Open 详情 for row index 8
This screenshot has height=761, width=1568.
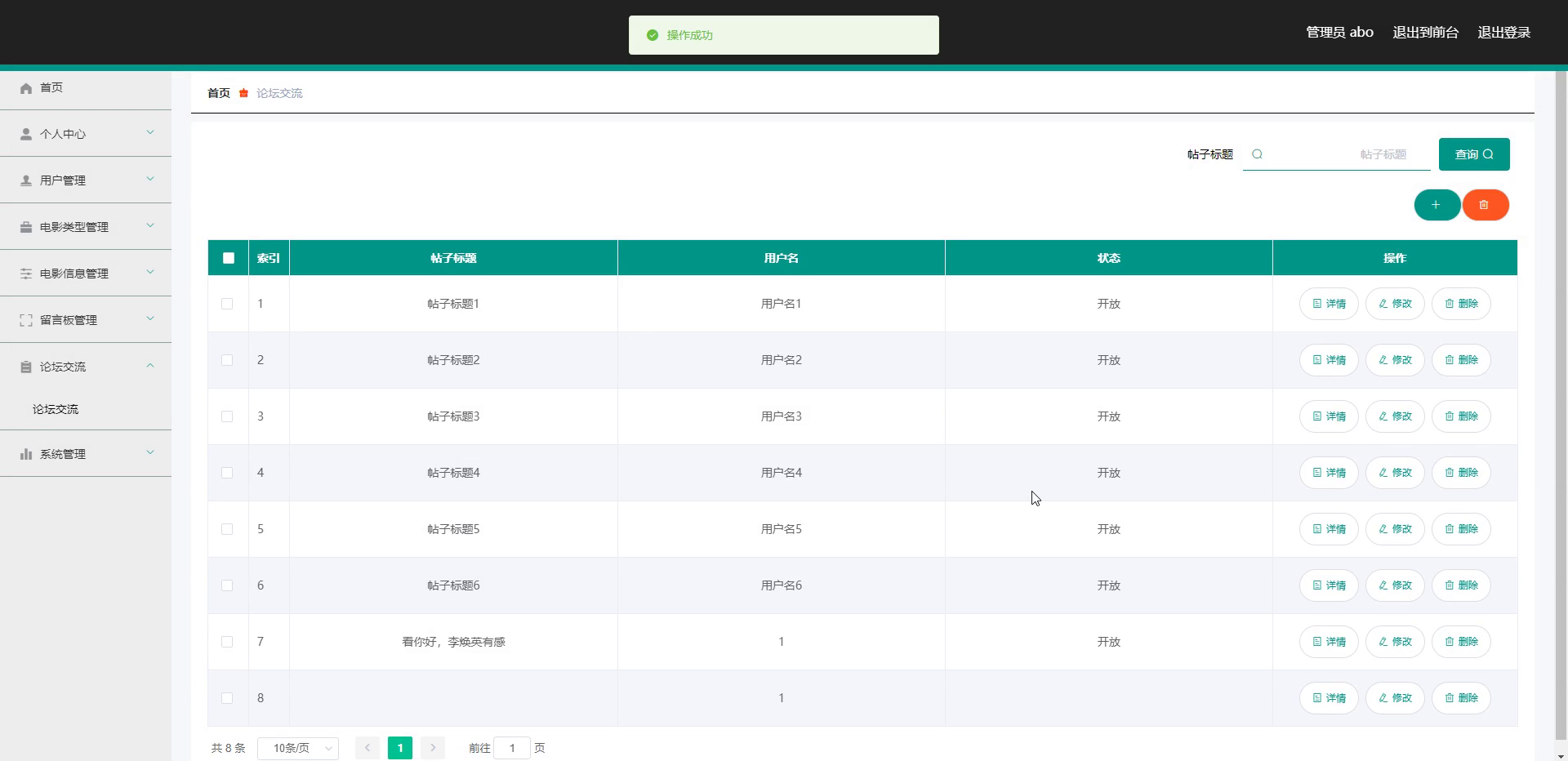tap(1329, 698)
